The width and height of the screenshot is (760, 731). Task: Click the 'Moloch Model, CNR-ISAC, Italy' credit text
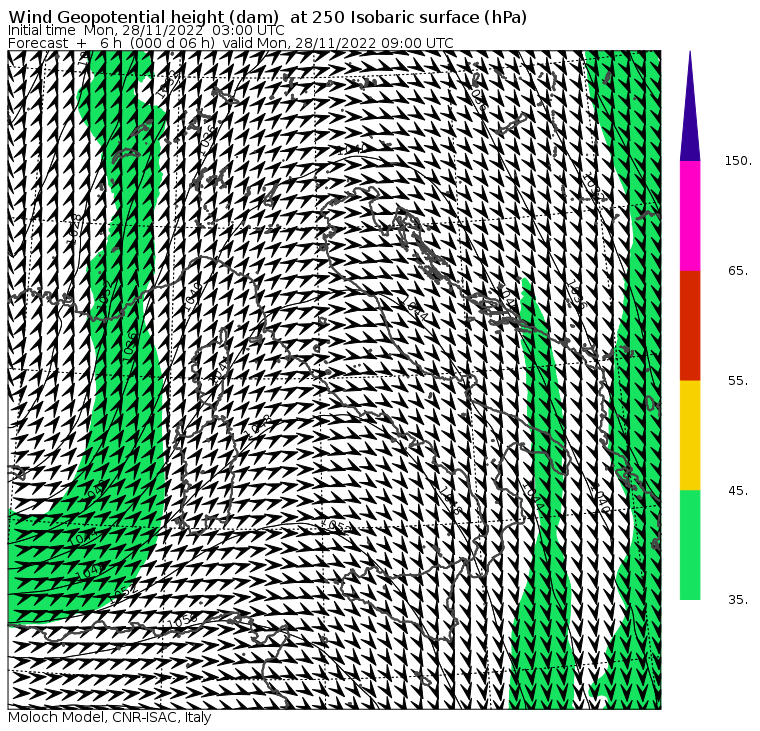click(x=110, y=717)
